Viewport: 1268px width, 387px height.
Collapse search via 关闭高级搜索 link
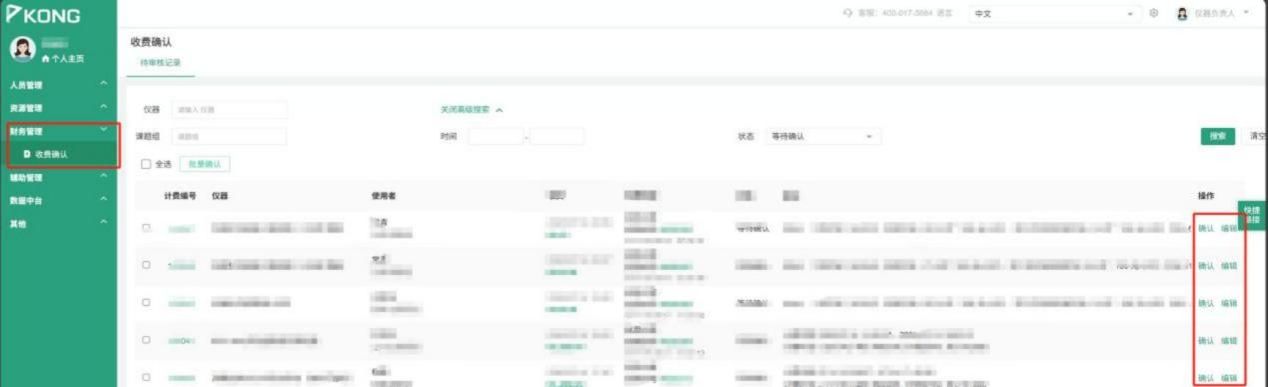[471, 109]
